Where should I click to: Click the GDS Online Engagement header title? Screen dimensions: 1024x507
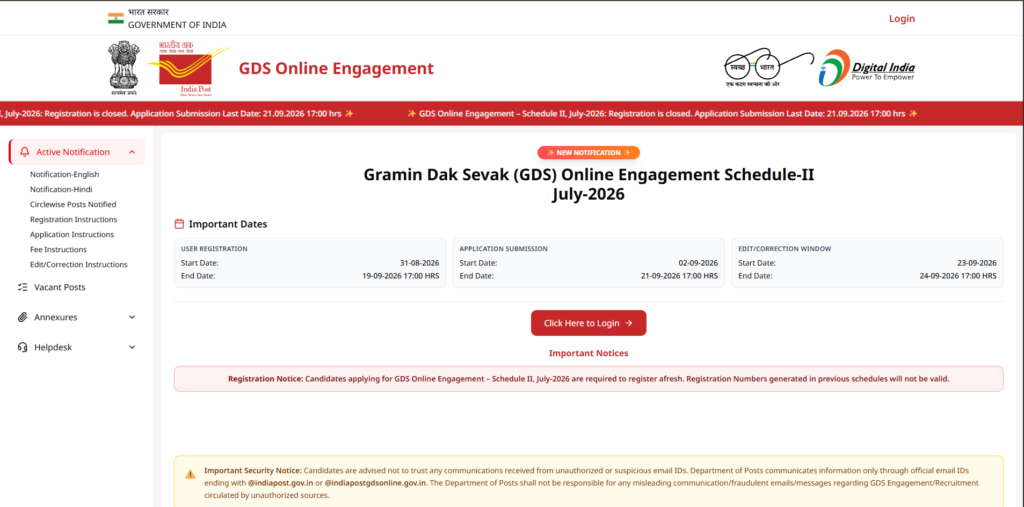pos(336,69)
